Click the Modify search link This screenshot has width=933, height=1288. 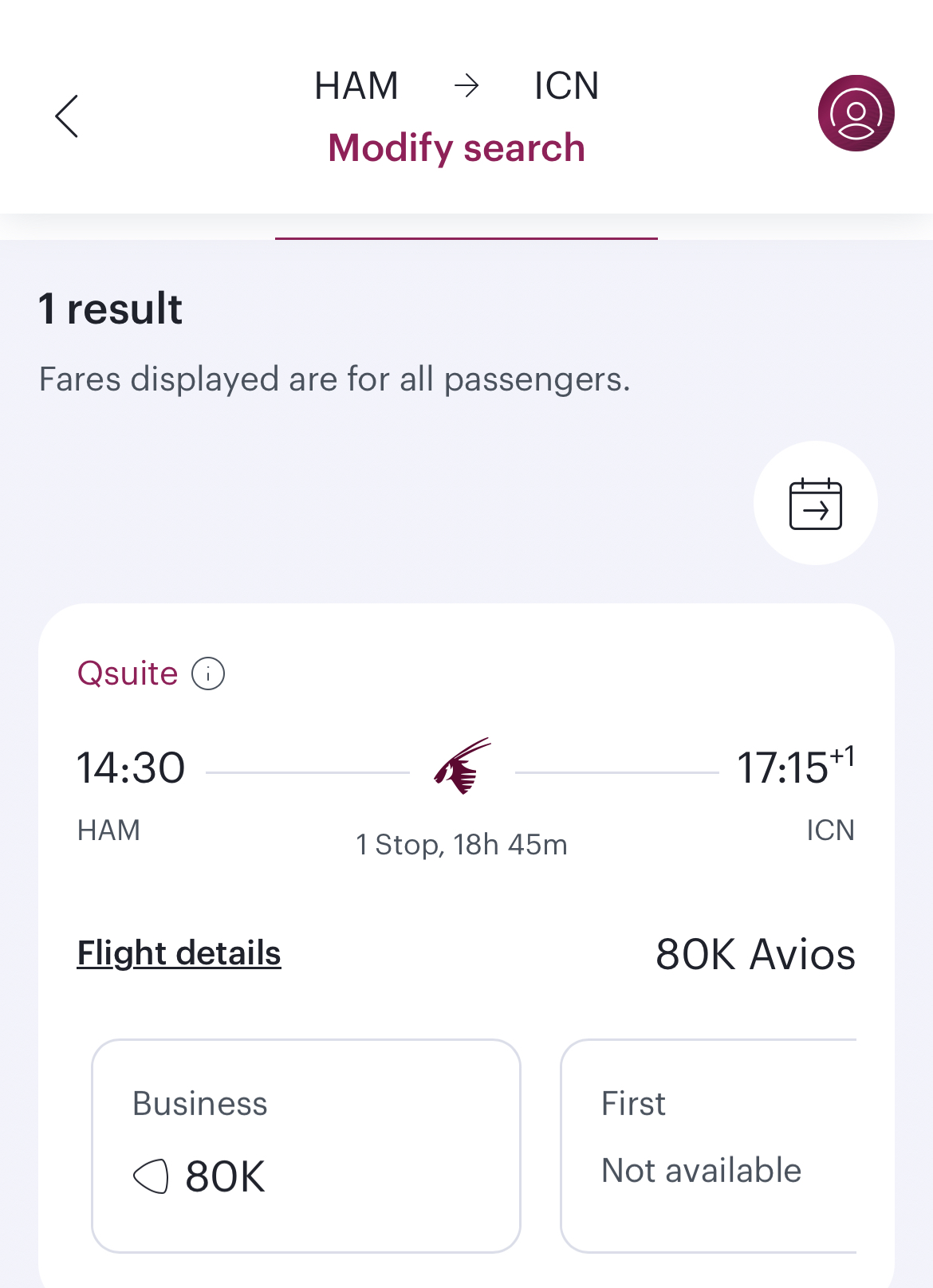[x=457, y=148]
